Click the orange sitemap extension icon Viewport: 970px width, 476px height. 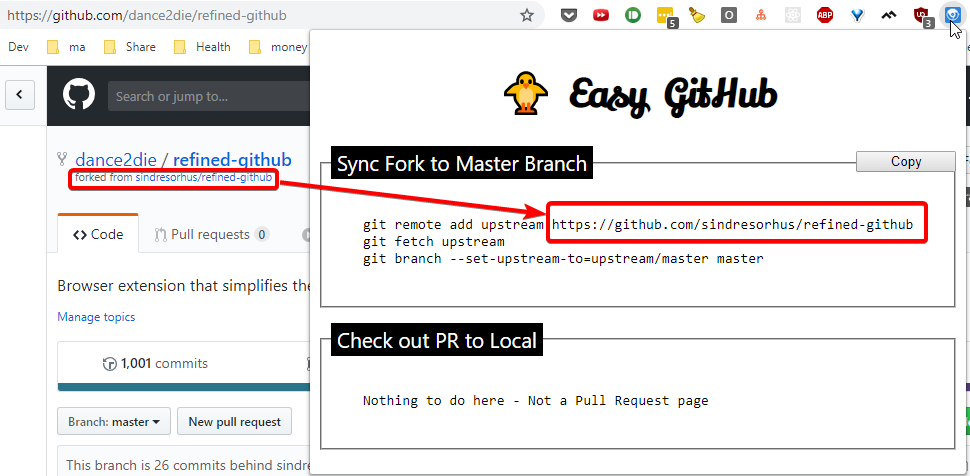pos(762,15)
